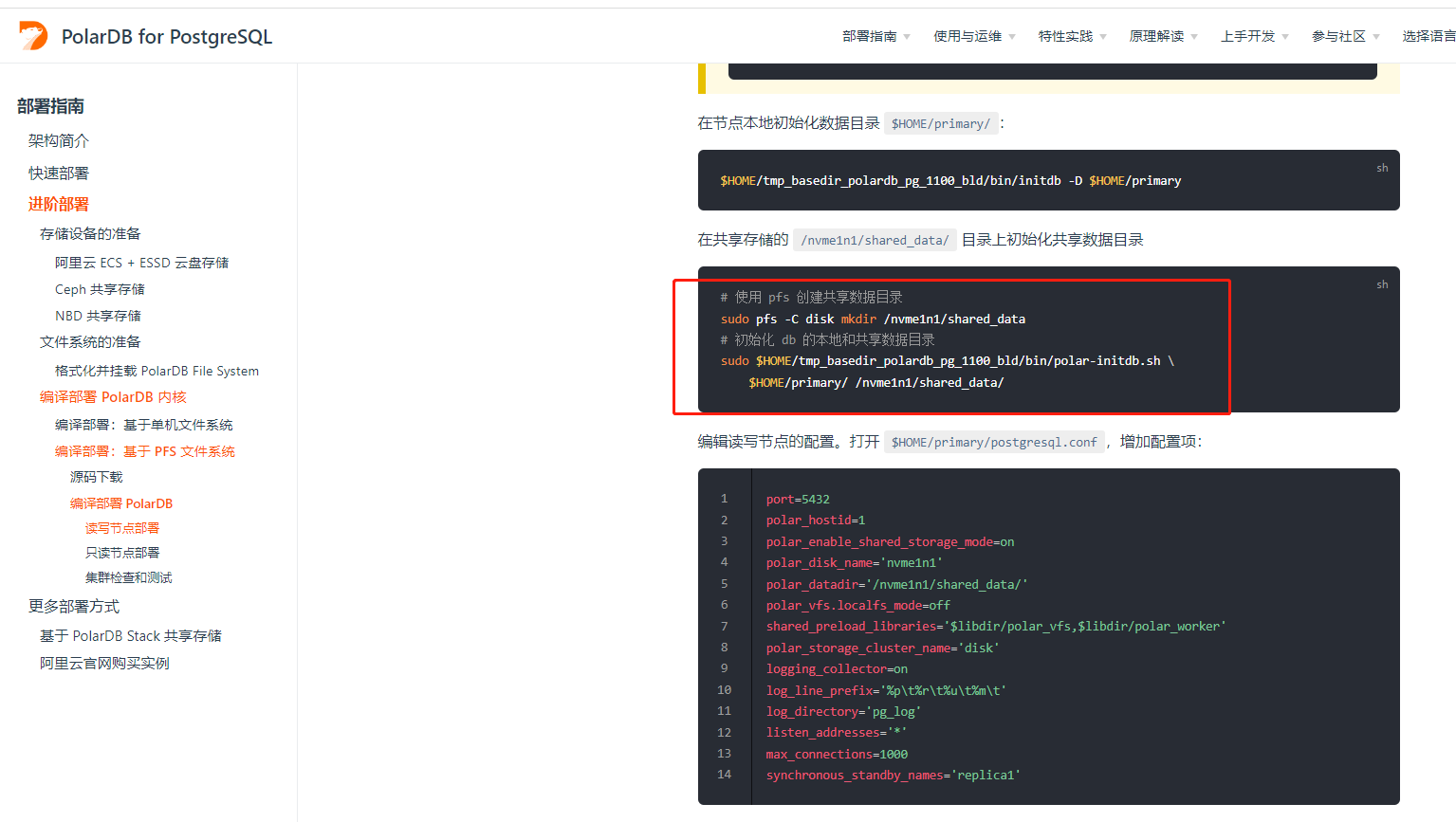This screenshot has height=822, width=1456.
Task: Open 格式化并挂载 PolarDB File System page
Action: [157, 371]
